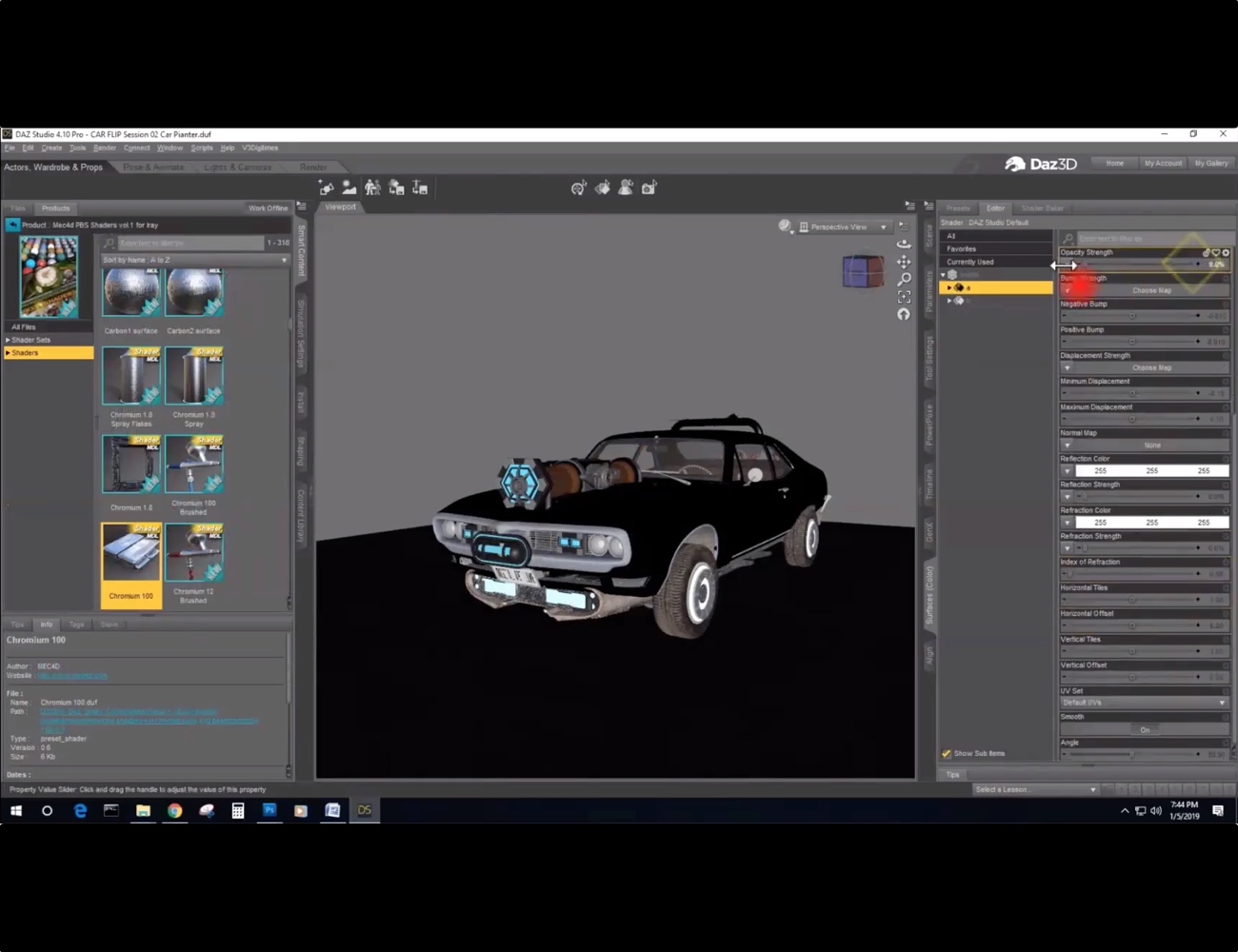Open the Render menu in menu bar
The width and height of the screenshot is (1238, 952).
[105, 148]
